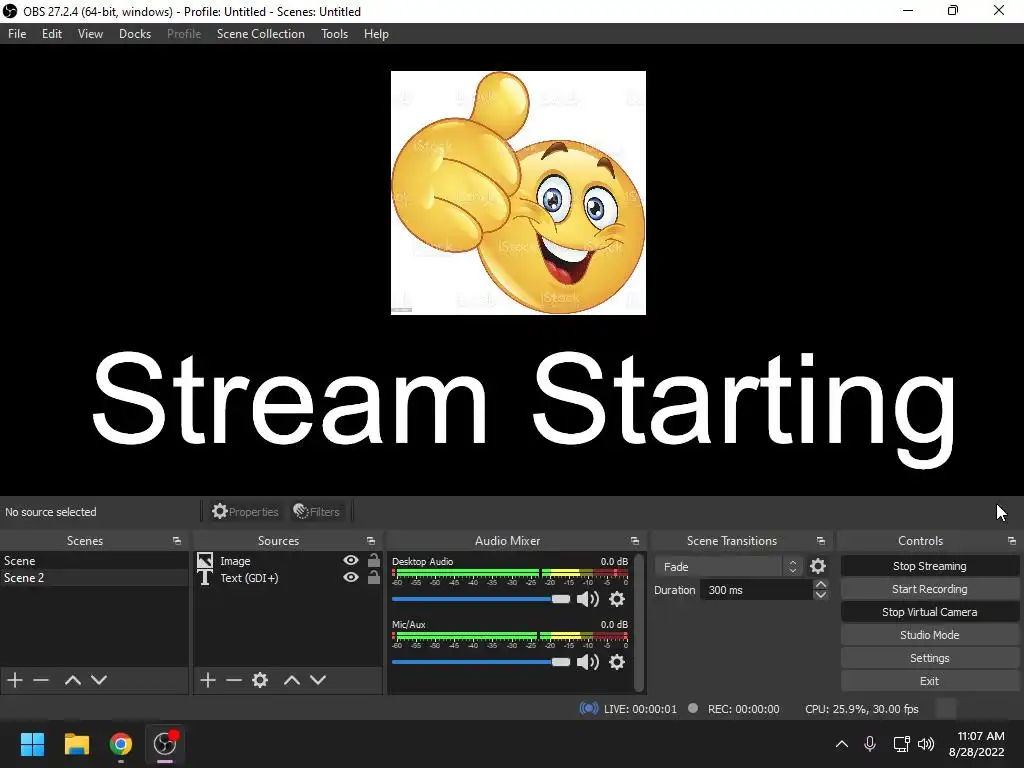Open the Windows Start menu
The height and width of the screenshot is (768, 1024).
[32, 744]
